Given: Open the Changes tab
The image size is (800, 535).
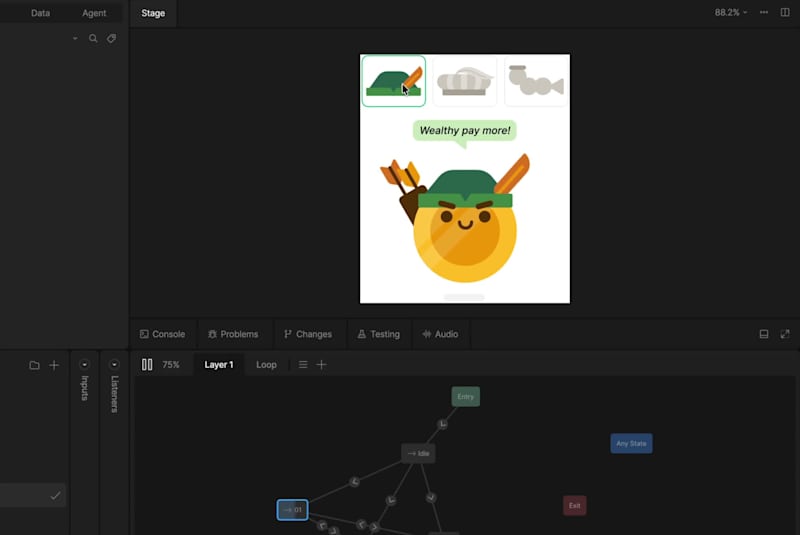Looking at the screenshot, I should click(308, 334).
